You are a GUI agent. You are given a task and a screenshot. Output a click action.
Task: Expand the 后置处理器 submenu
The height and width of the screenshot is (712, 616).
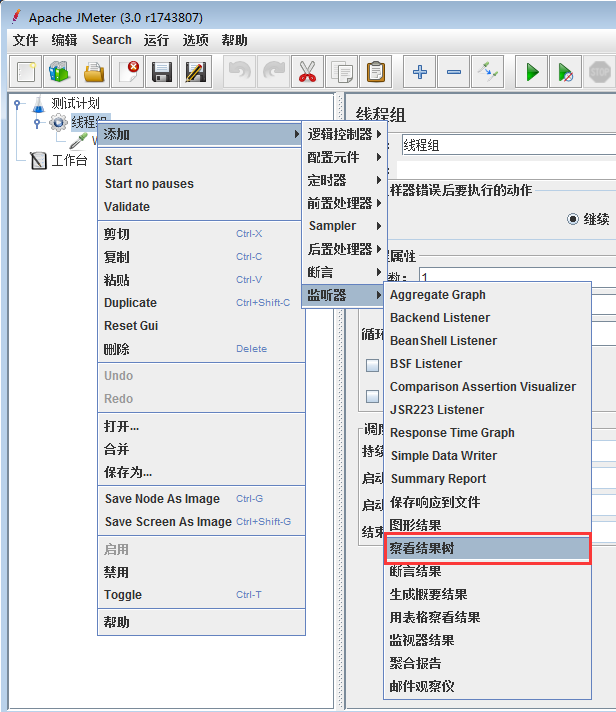[344, 249]
